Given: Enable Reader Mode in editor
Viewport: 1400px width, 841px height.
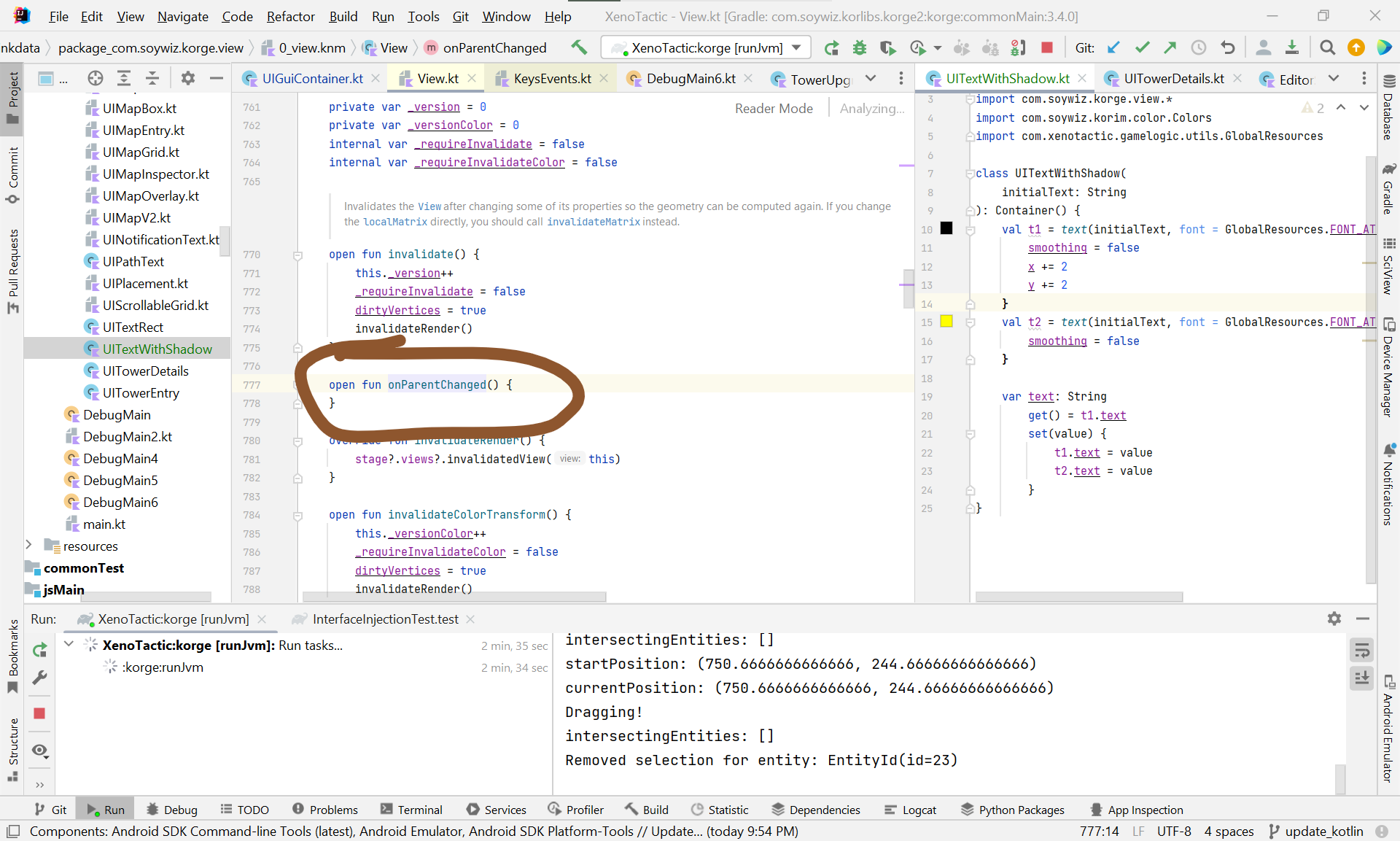Looking at the screenshot, I should pos(774,108).
